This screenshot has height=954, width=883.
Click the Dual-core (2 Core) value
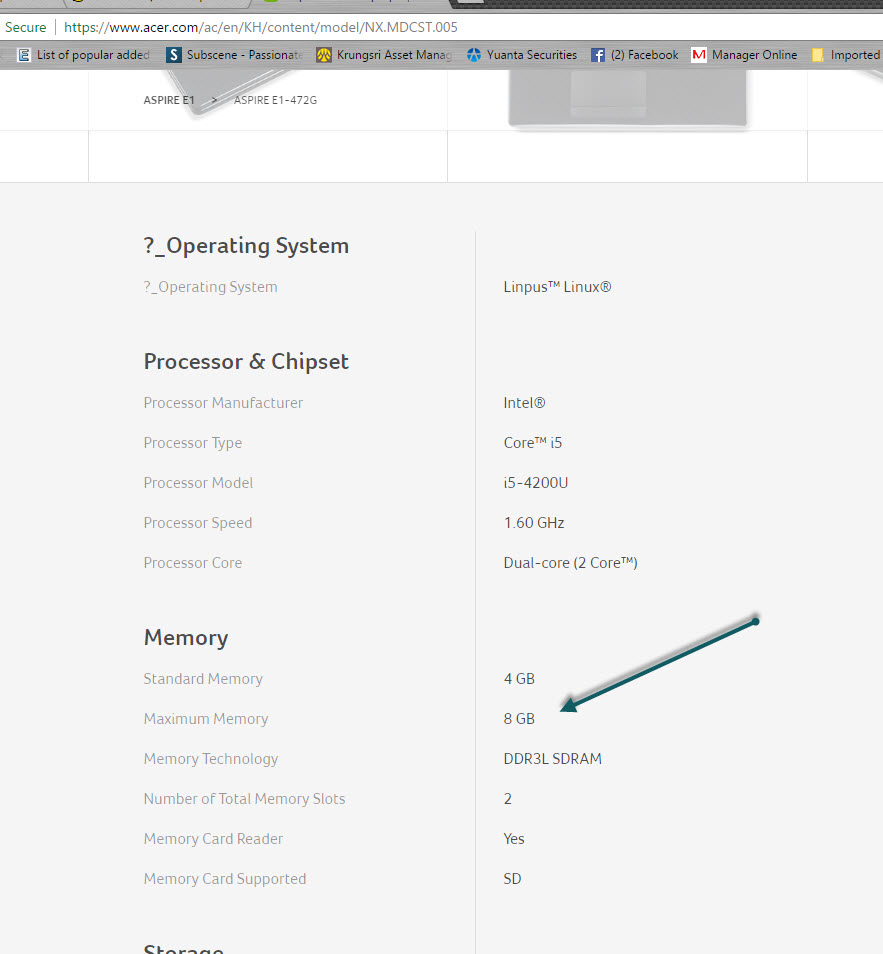[570, 563]
